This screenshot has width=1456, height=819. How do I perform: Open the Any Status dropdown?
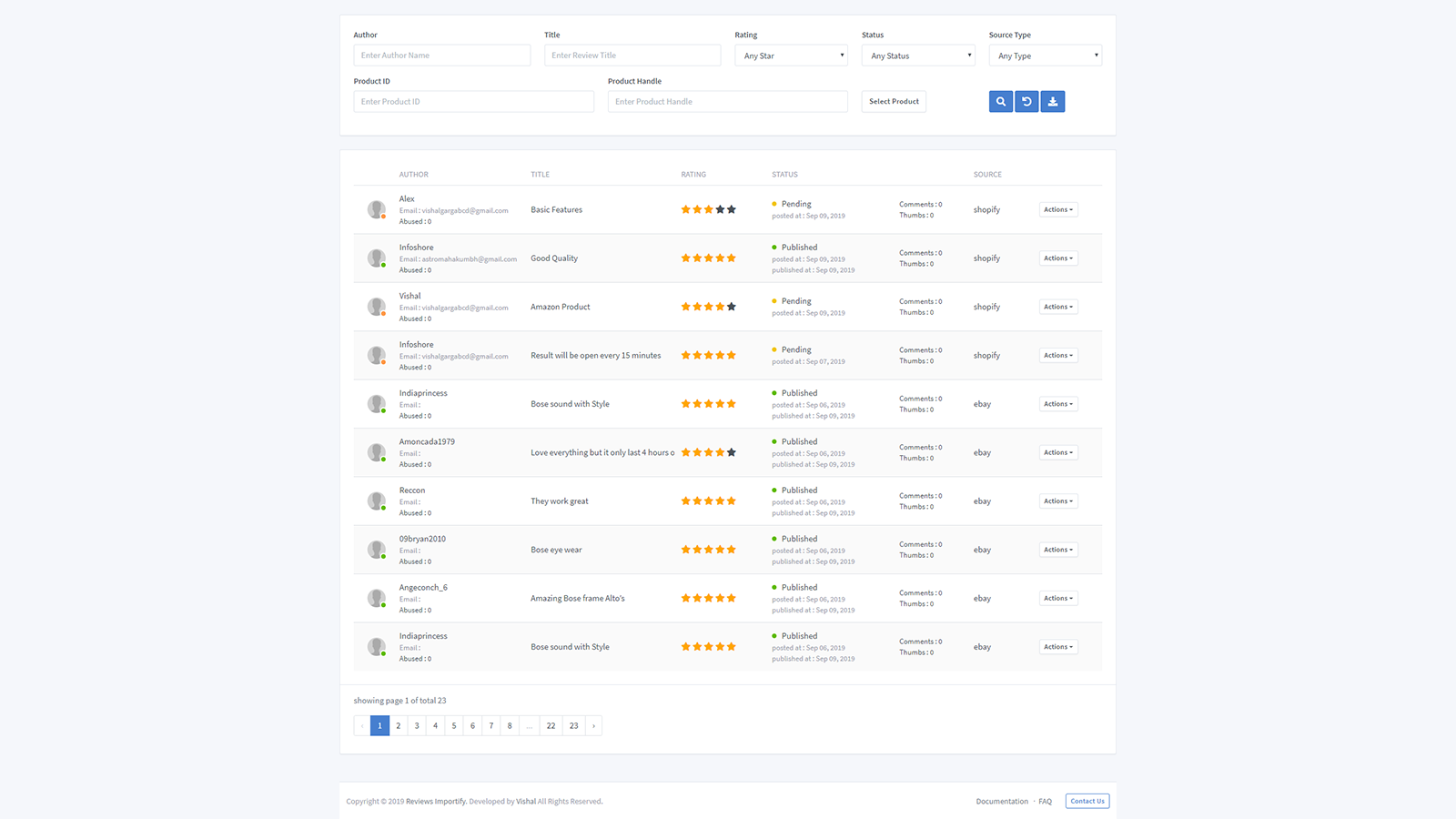[917, 56]
